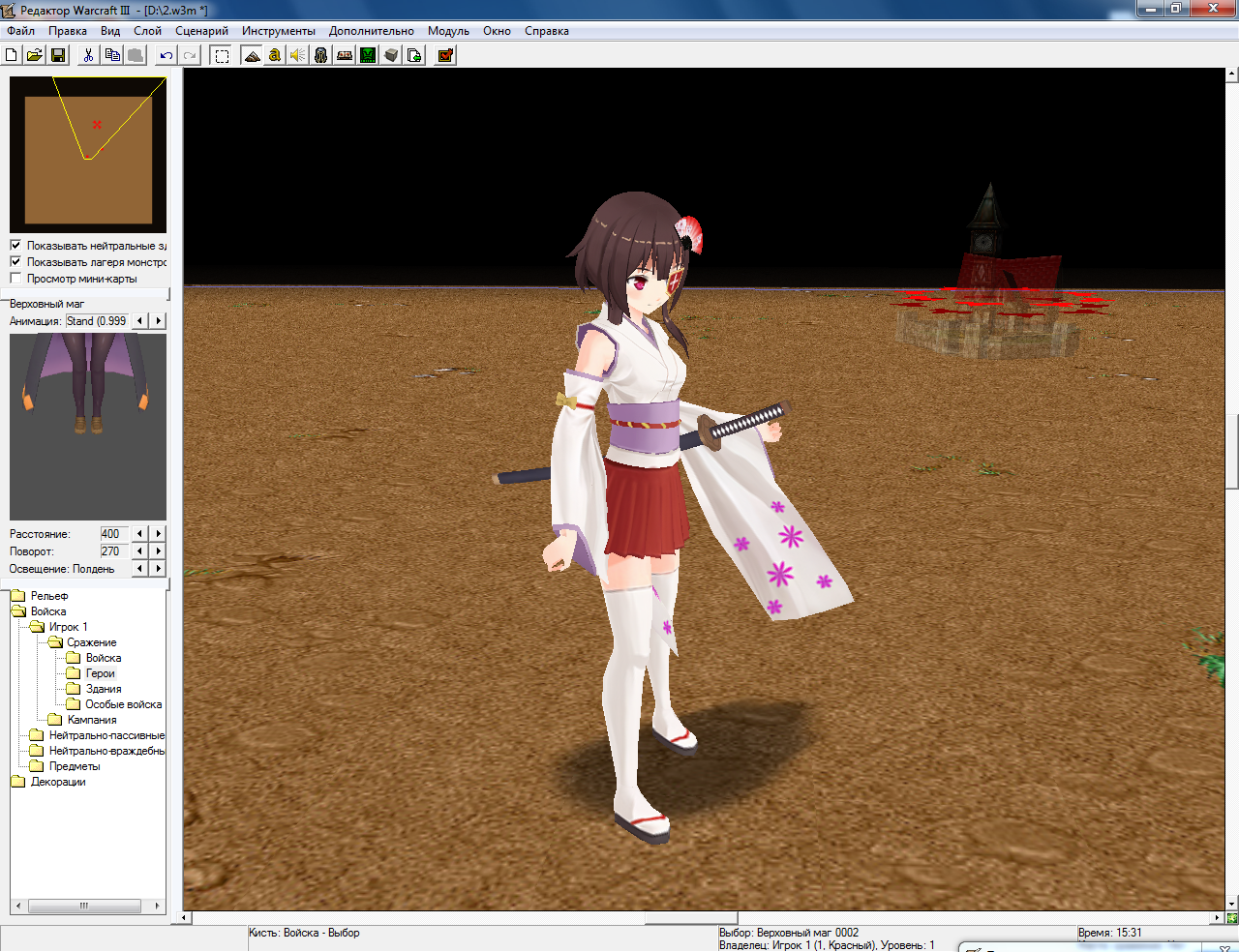Activate the dashed-square selection brush tool
The width and height of the screenshot is (1239, 952).
pyautogui.click(x=222, y=55)
